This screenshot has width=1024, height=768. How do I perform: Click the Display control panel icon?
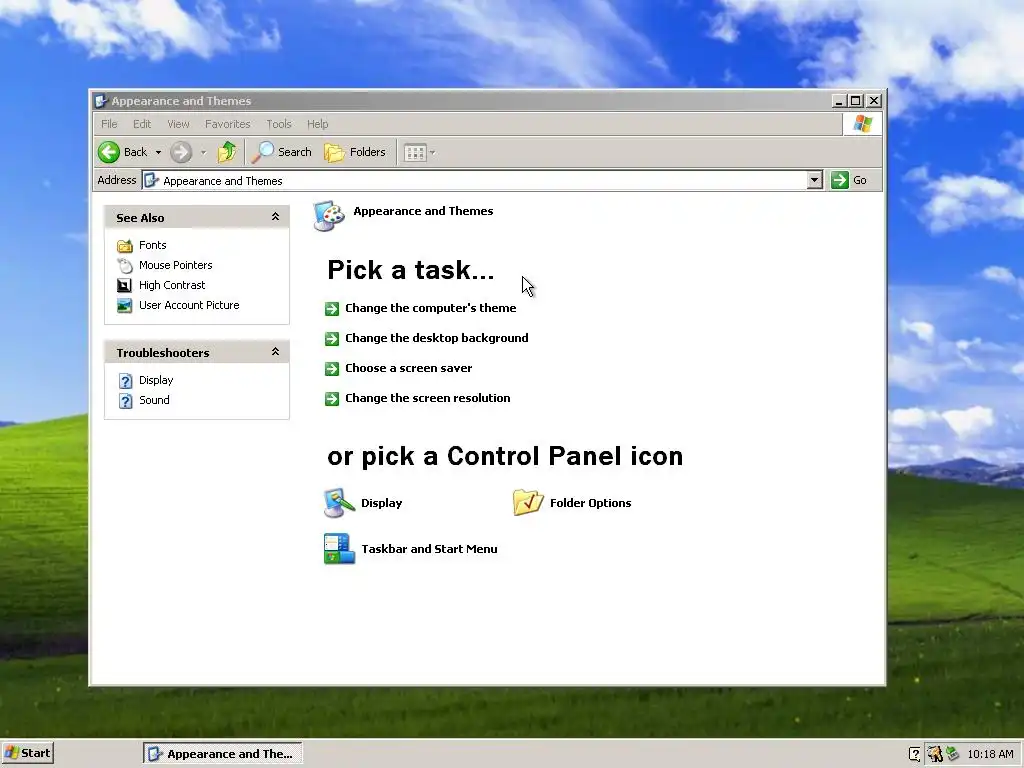pos(339,503)
